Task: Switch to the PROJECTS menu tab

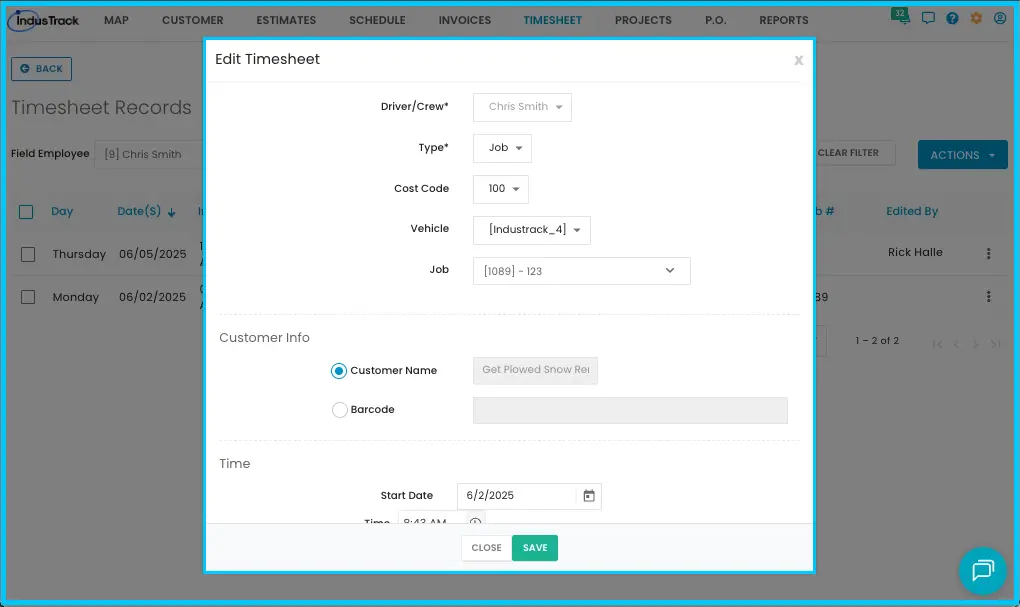Action: tap(643, 20)
